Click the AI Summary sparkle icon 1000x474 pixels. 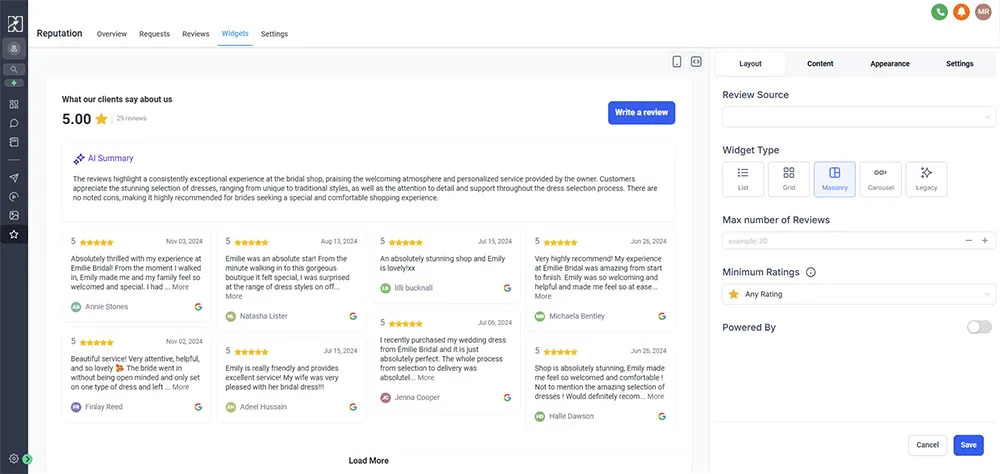coord(79,159)
